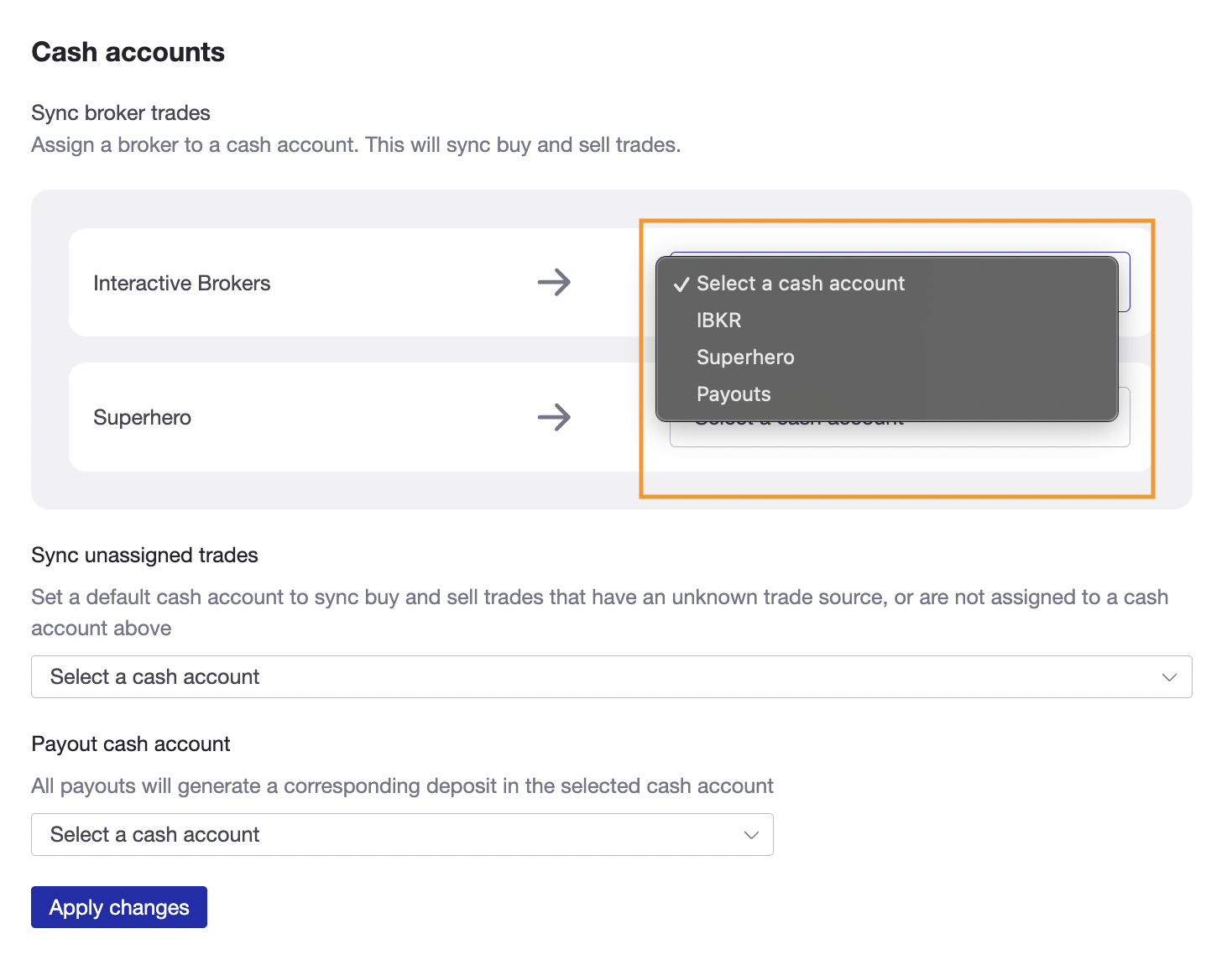Image resolution: width=1232 pixels, height=960 pixels.
Task: Click the arrow icon next to Interactive Brokers
Action: 554,282
